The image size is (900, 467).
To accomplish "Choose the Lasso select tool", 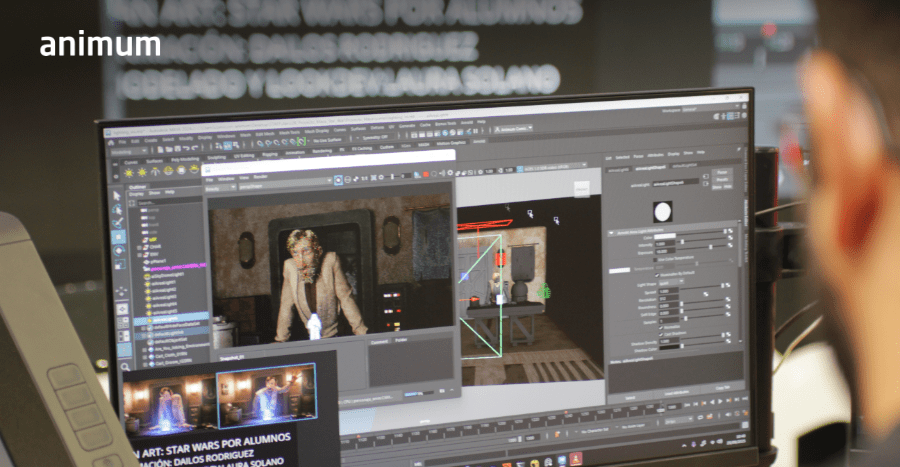I will [118, 209].
